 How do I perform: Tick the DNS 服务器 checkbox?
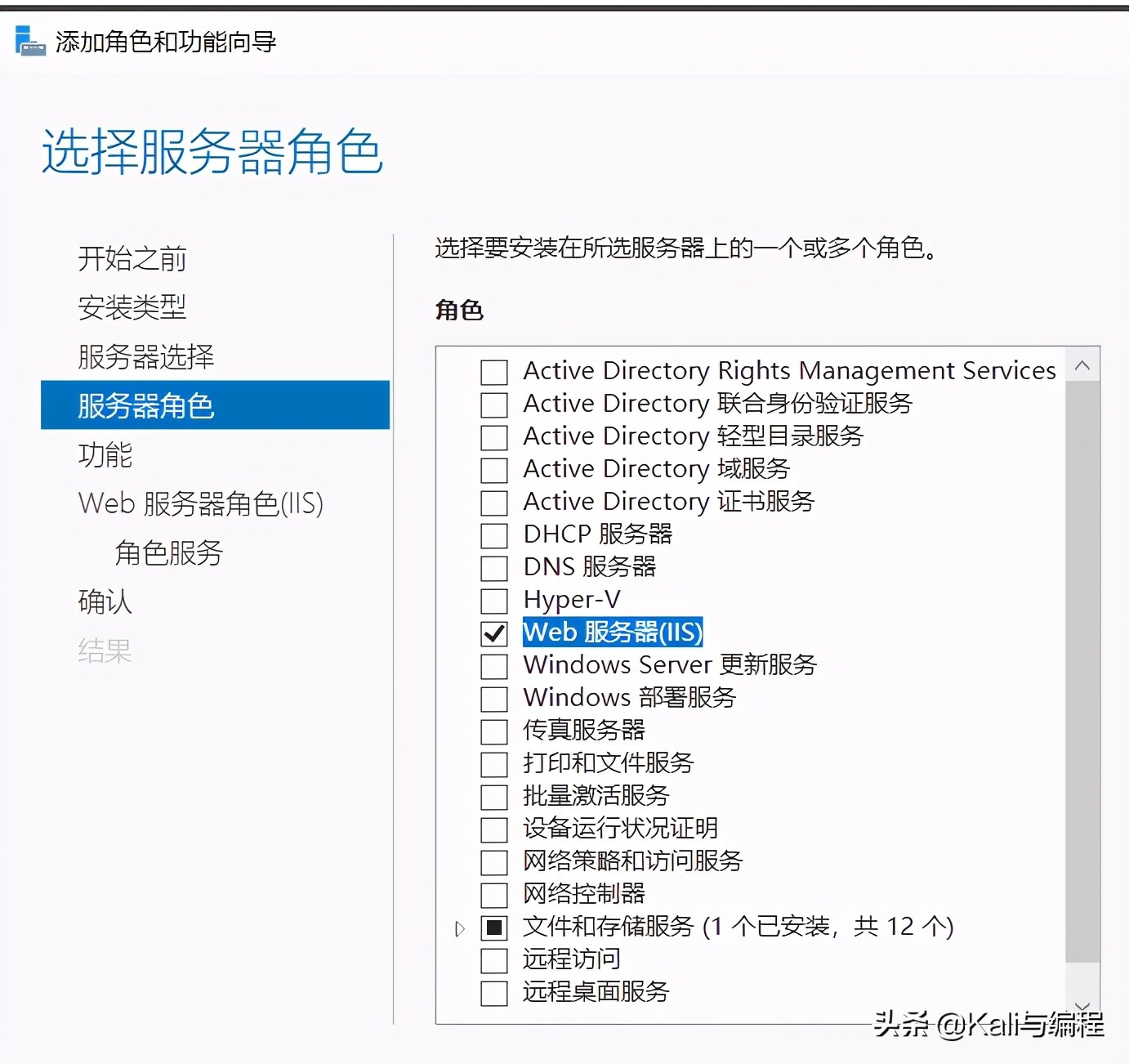pyautogui.click(x=494, y=569)
